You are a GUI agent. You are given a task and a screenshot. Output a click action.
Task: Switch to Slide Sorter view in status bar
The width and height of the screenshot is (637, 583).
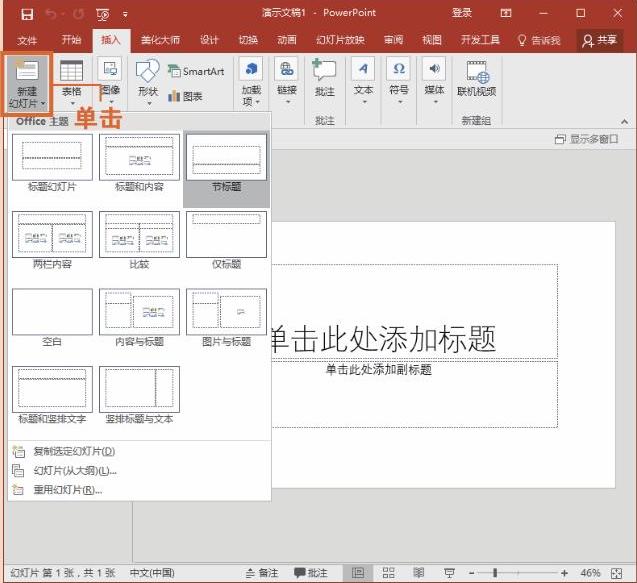388,573
